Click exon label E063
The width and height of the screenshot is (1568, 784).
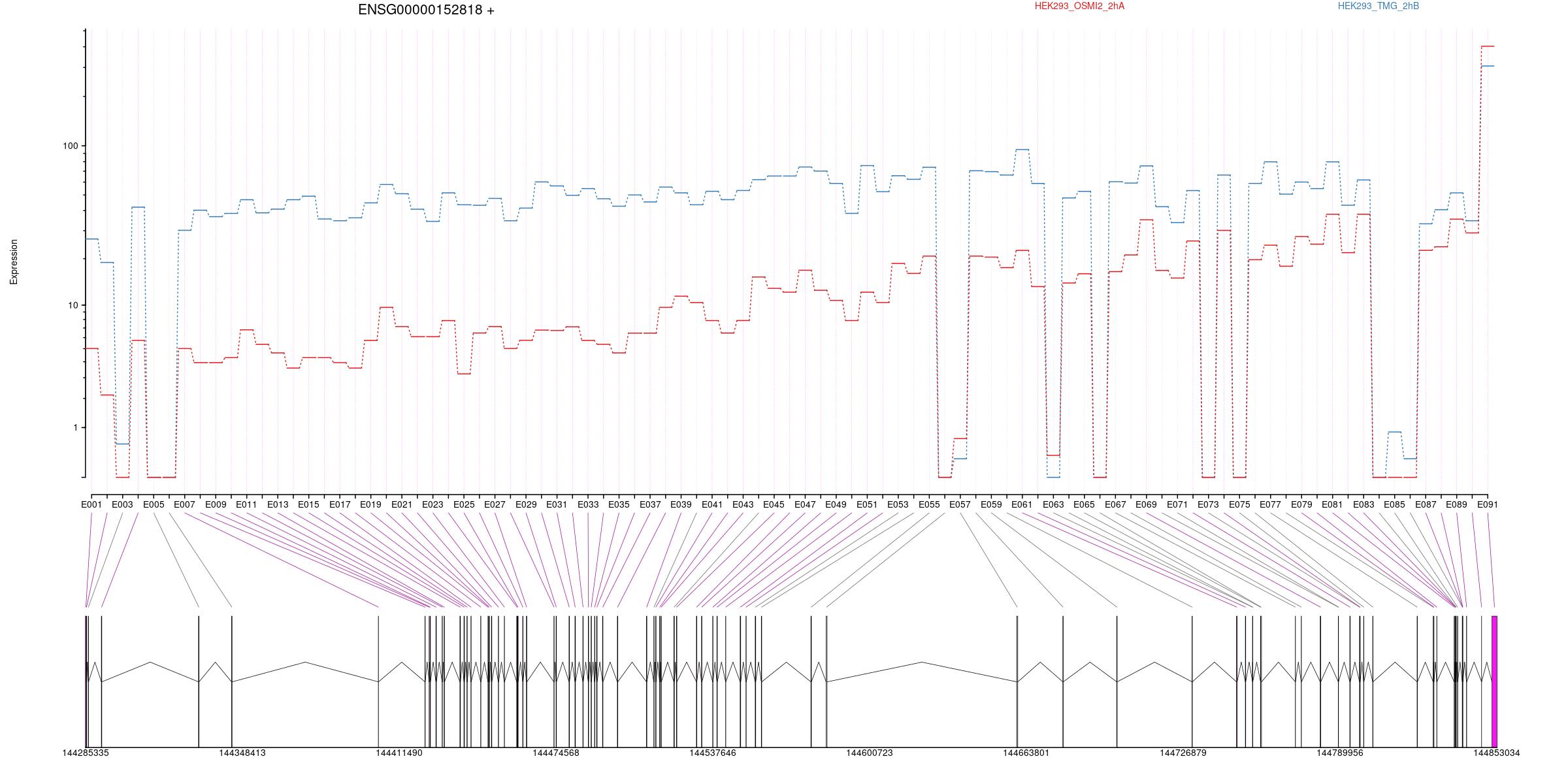click(1053, 504)
